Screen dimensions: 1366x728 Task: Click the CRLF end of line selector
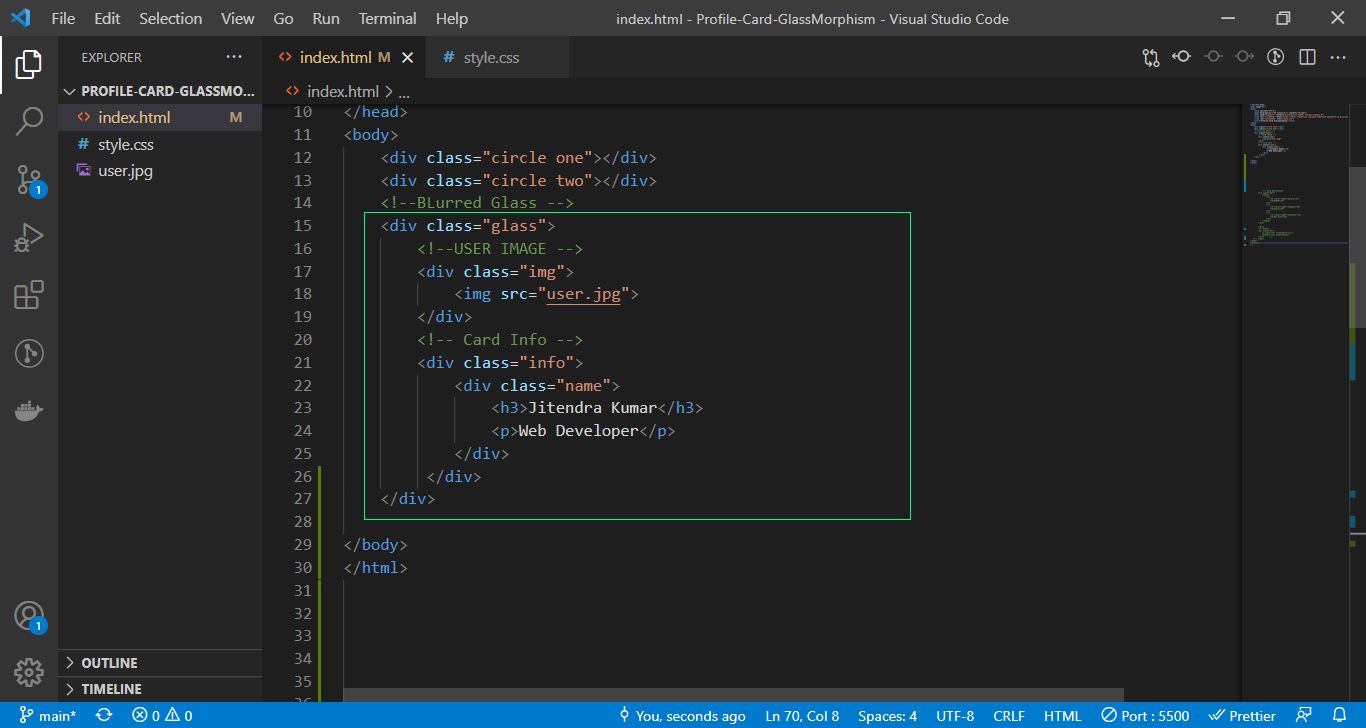pos(1009,716)
